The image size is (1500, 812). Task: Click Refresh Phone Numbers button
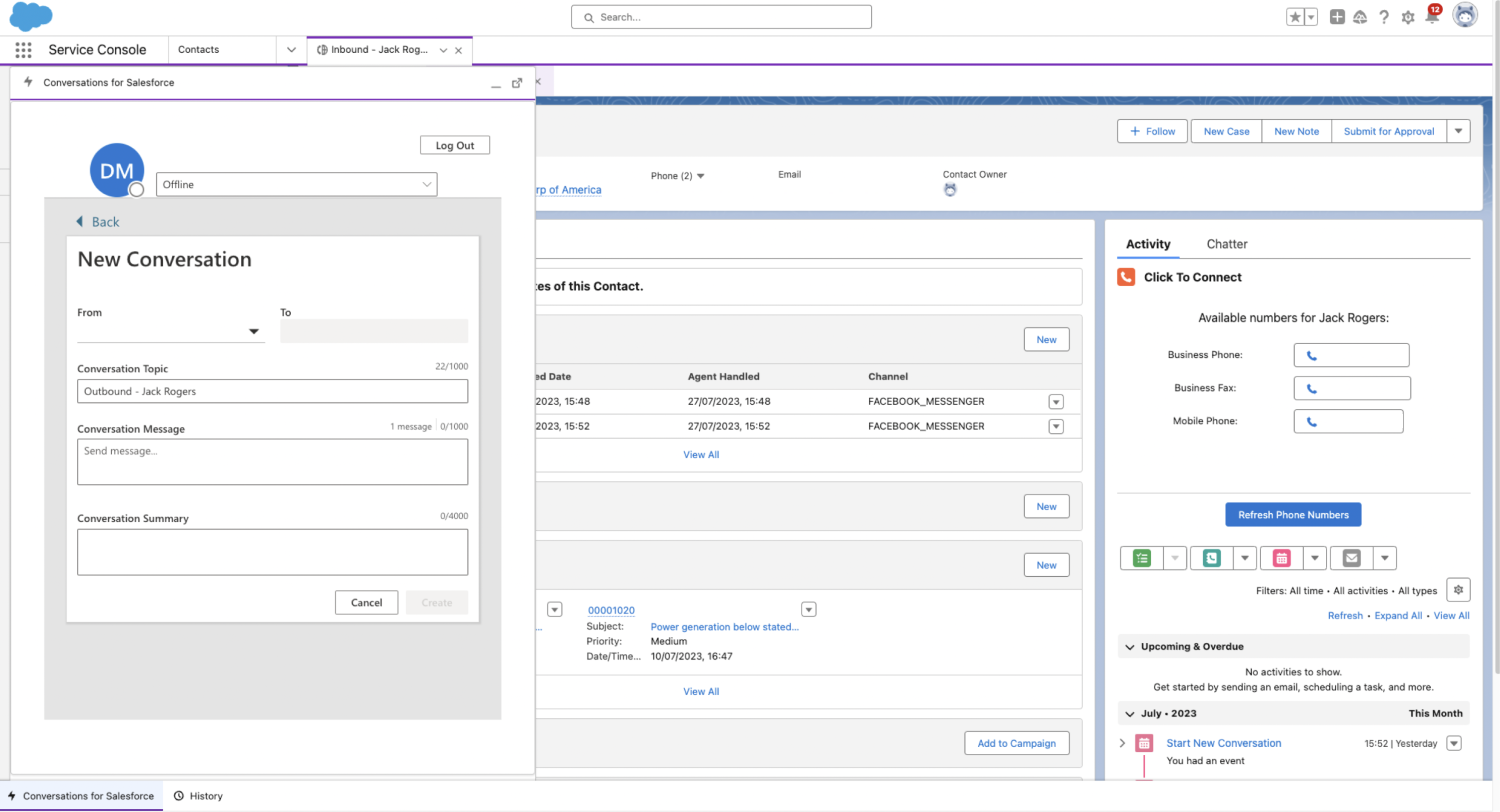click(1293, 515)
